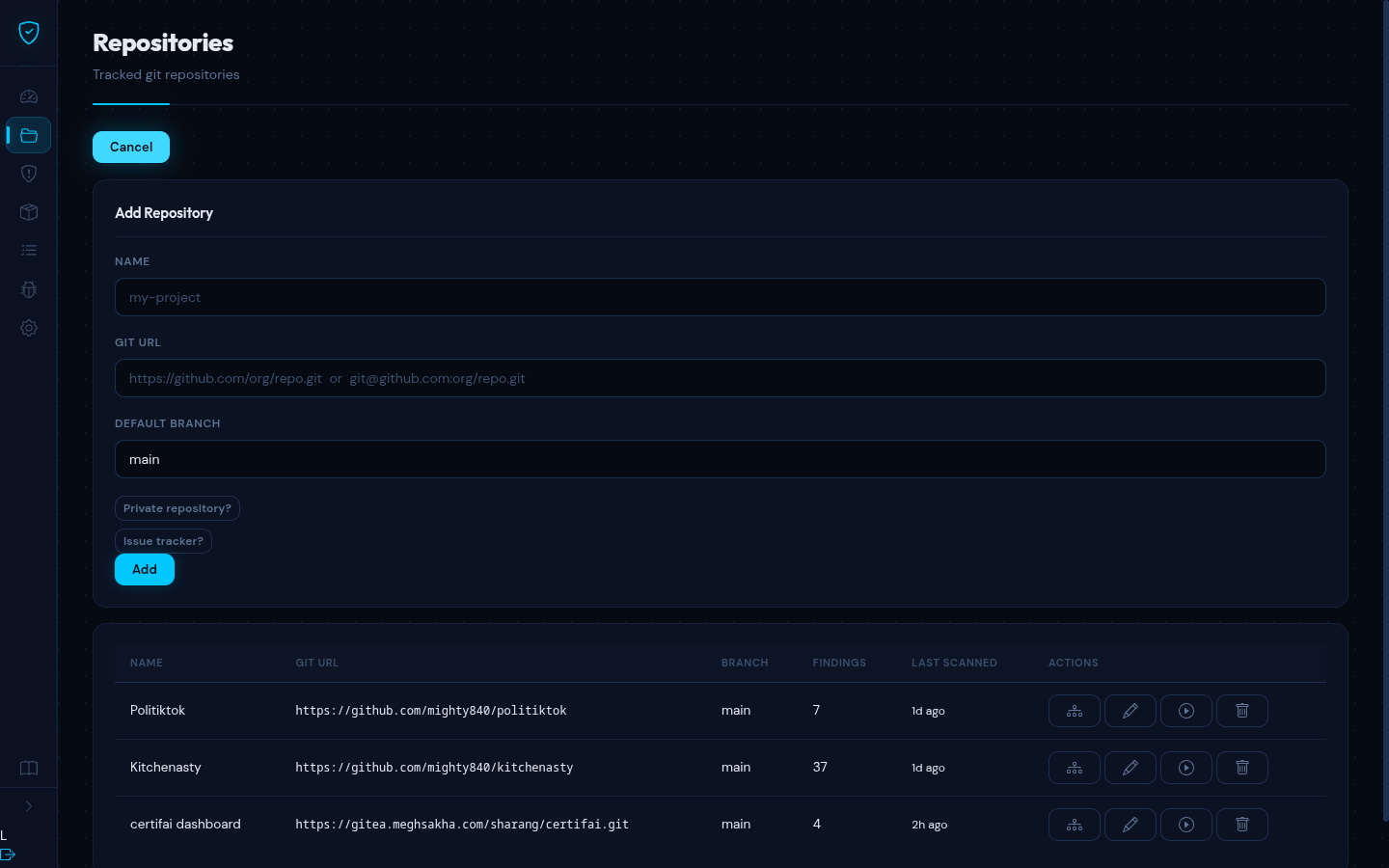Open settings gear in sidebar
The image size is (1389, 868).
(29, 328)
